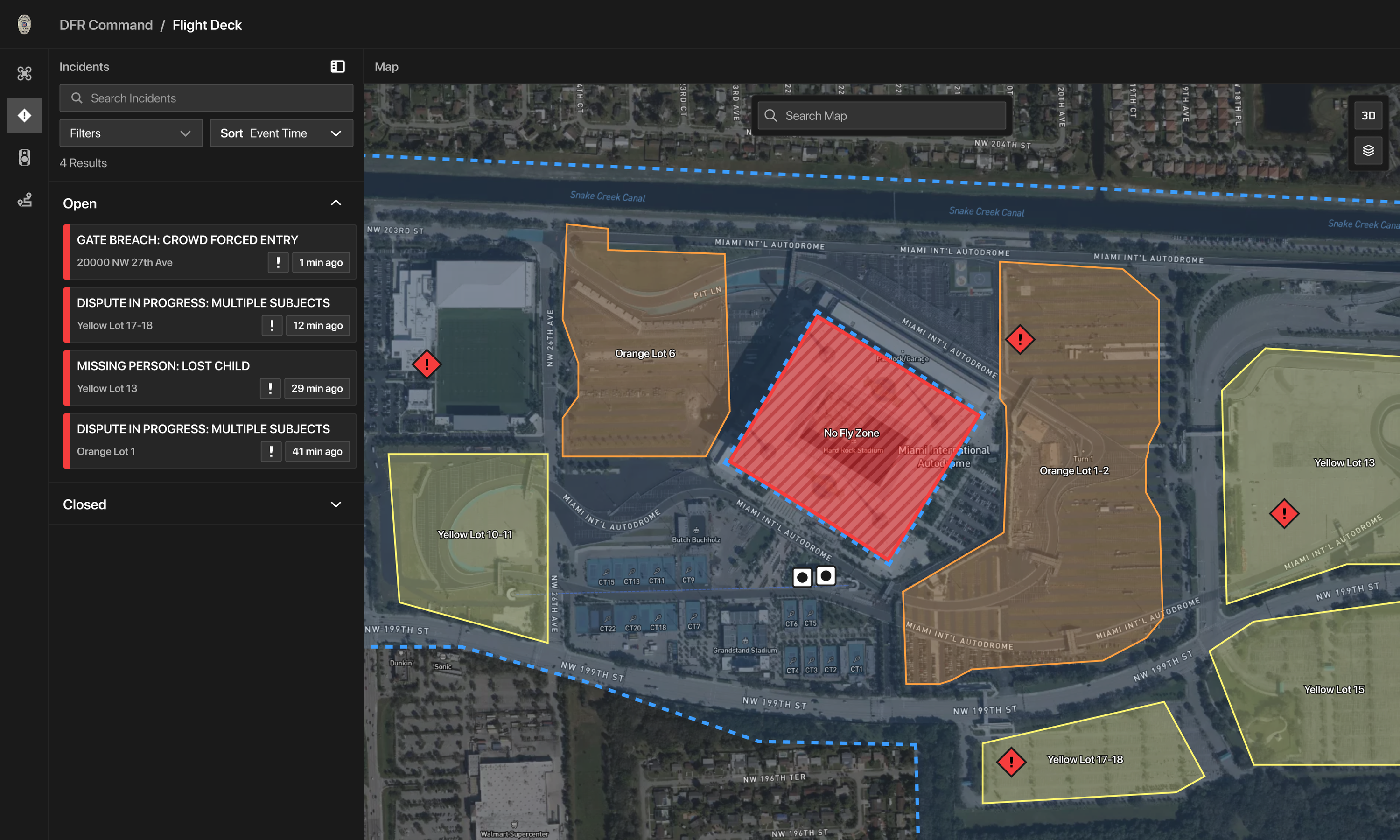The height and width of the screenshot is (840, 1400).
Task: Open Gate Breach: Crowd Forced Entry incident
Action: point(210,252)
